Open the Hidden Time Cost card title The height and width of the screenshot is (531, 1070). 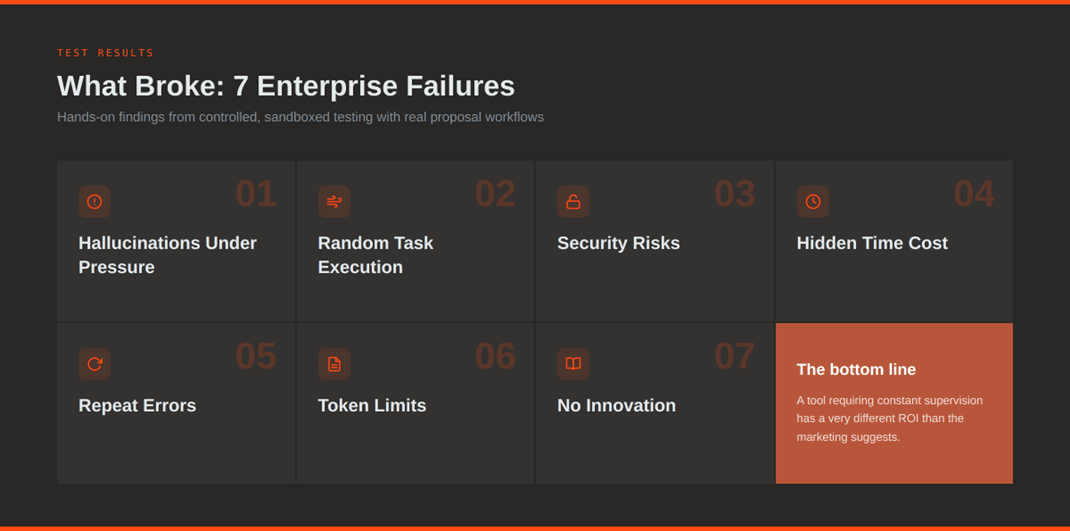click(x=872, y=243)
